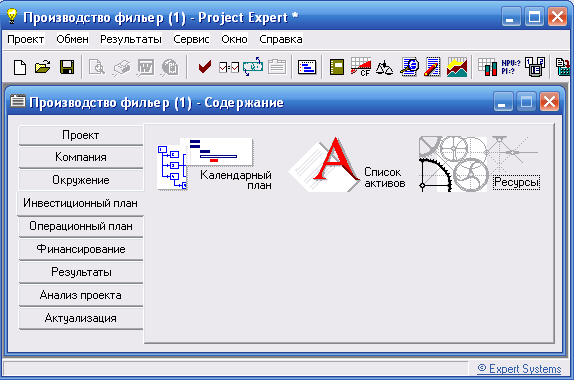
Task: Open the Обмен menu
Action: pos(72,39)
